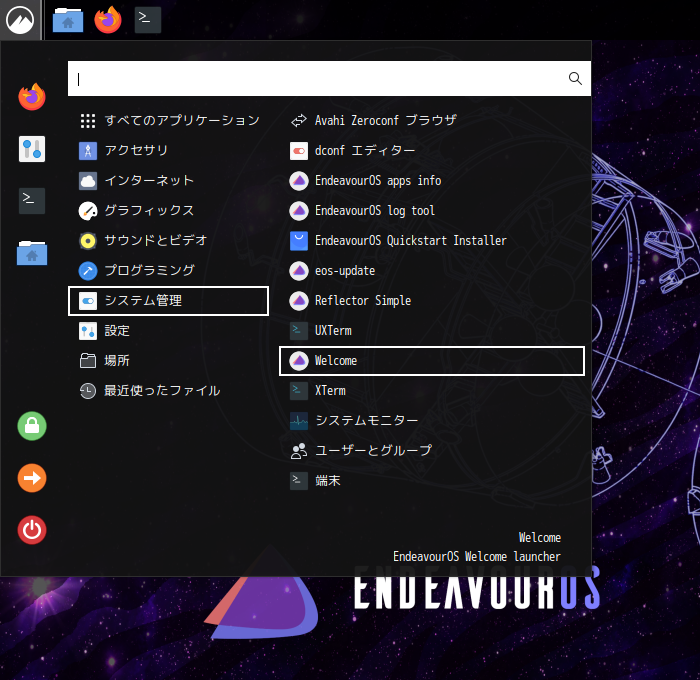Image resolution: width=700 pixels, height=680 pixels.
Task: Open EndeavourOS apps info
Action: (x=432, y=180)
